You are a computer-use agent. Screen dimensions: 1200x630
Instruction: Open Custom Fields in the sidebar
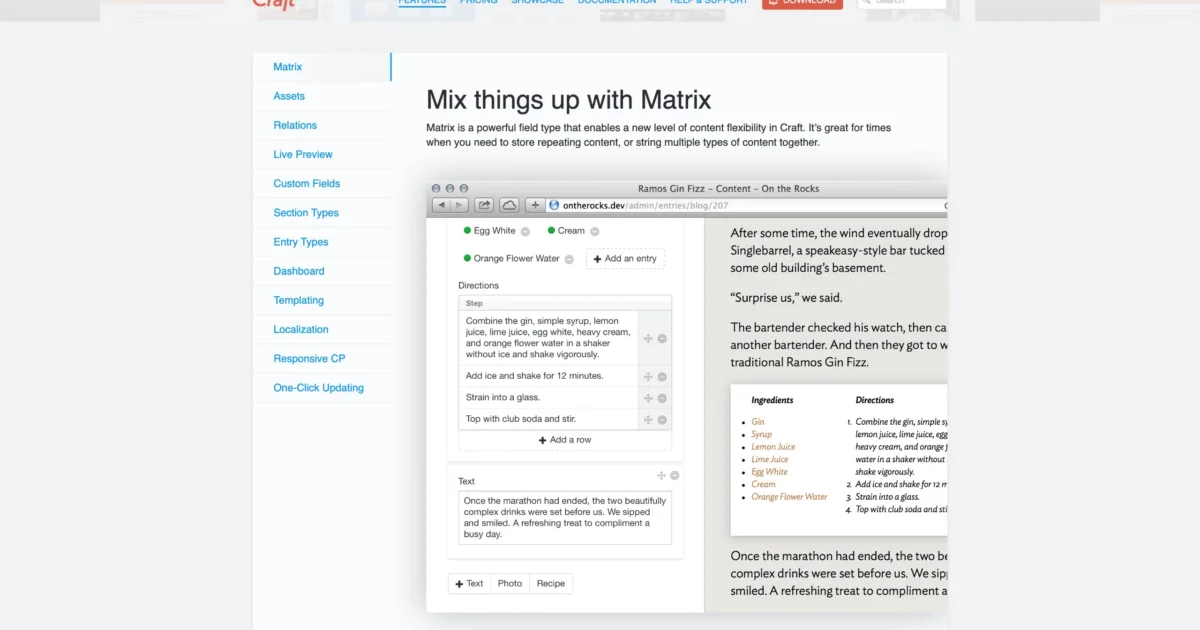(321, 183)
